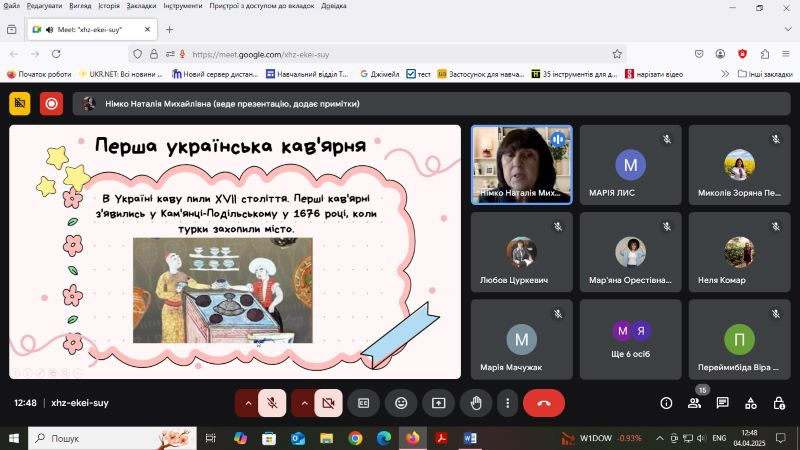The width and height of the screenshot is (800, 450).
Task: Select the МАРІЯ ЛИС participant tile
Action: coord(631,165)
